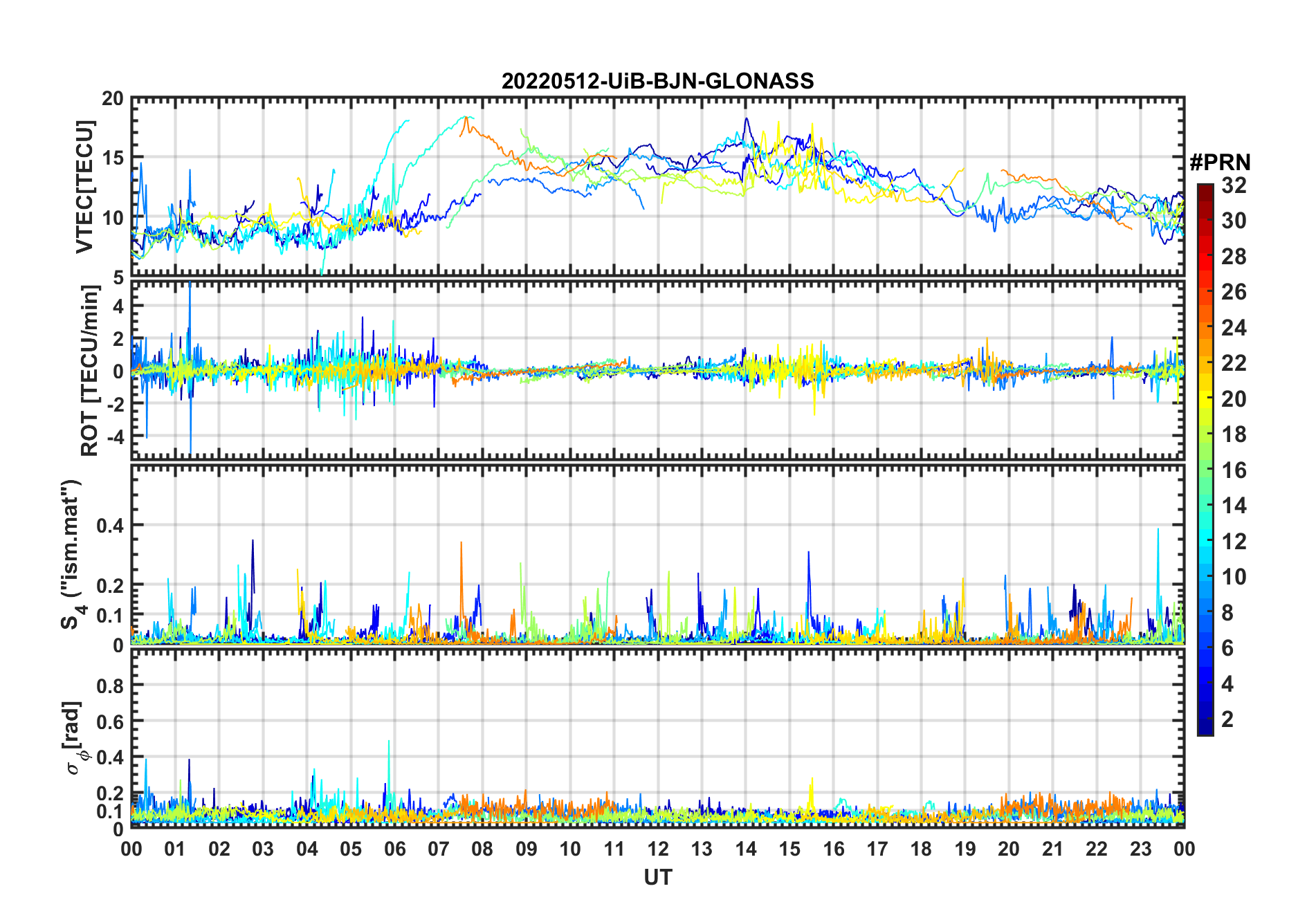The width and height of the screenshot is (1316, 920).
Task: Click the σφ[rad] y-axis label
Action: click(x=74, y=738)
